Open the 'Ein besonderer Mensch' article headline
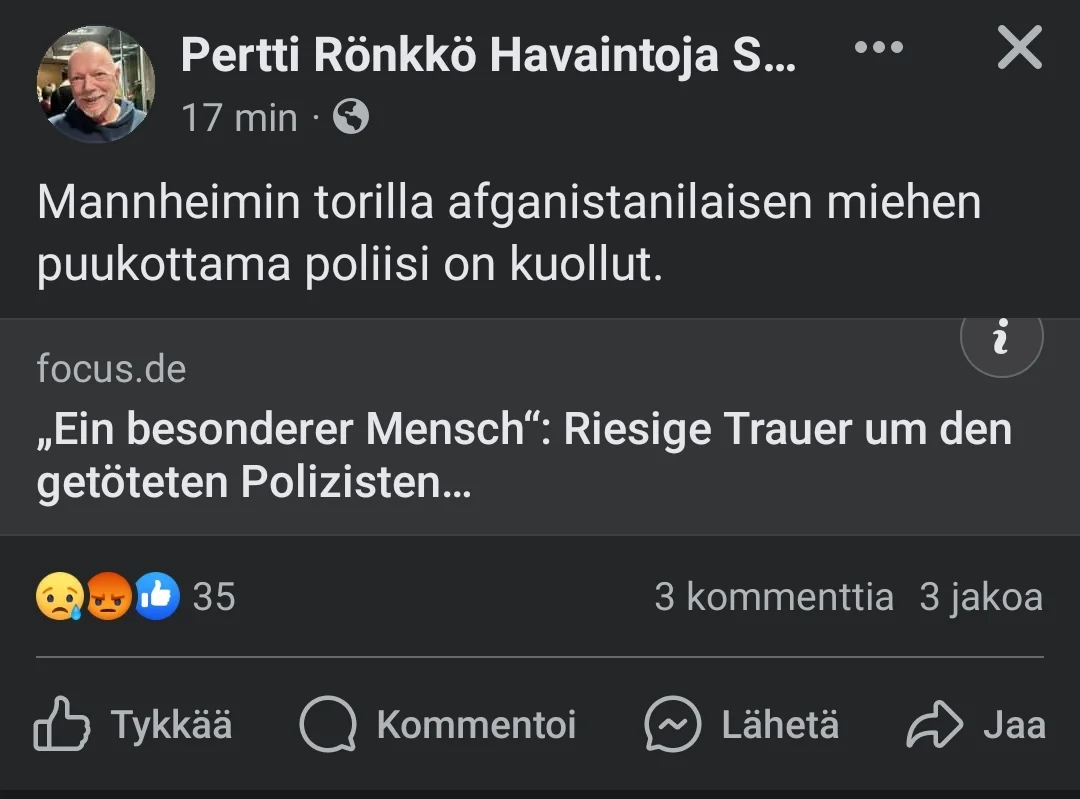The width and height of the screenshot is (1080, 799). pyautogui.click(x=524, y=456)
